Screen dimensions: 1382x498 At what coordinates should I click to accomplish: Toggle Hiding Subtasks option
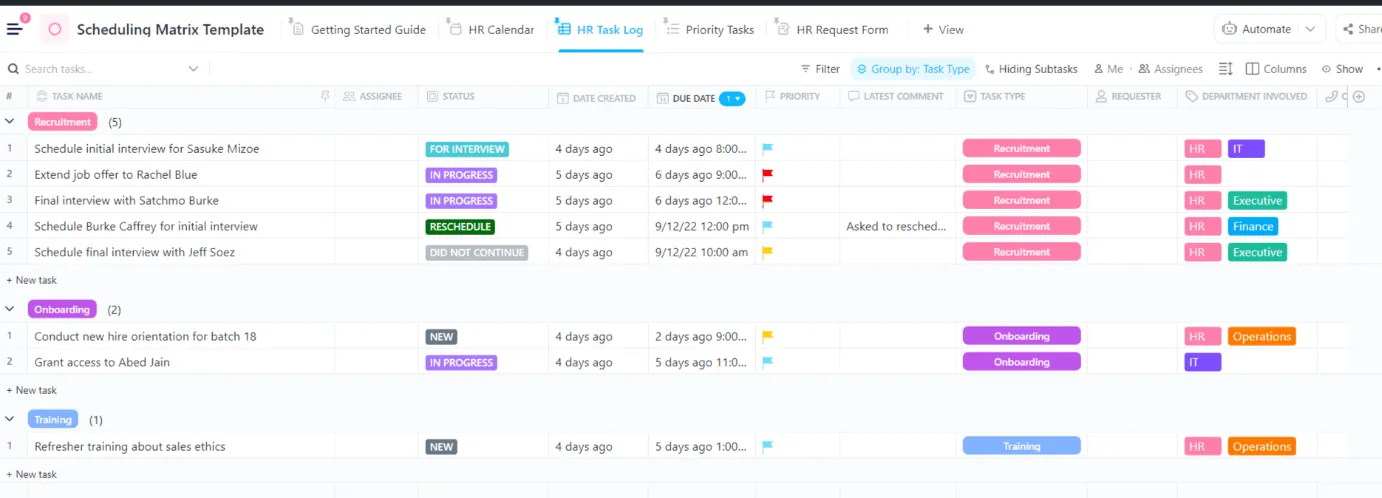point(1031,69)
